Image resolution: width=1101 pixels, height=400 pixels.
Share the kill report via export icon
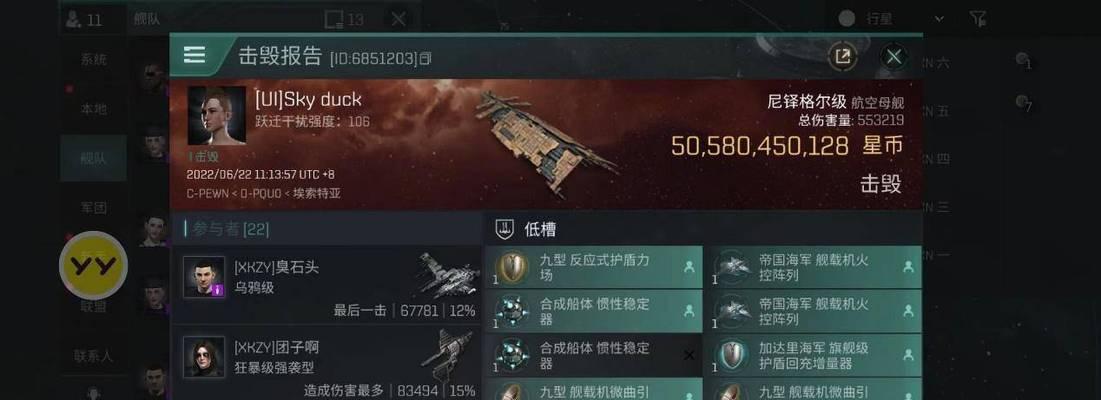coord(842,57)
